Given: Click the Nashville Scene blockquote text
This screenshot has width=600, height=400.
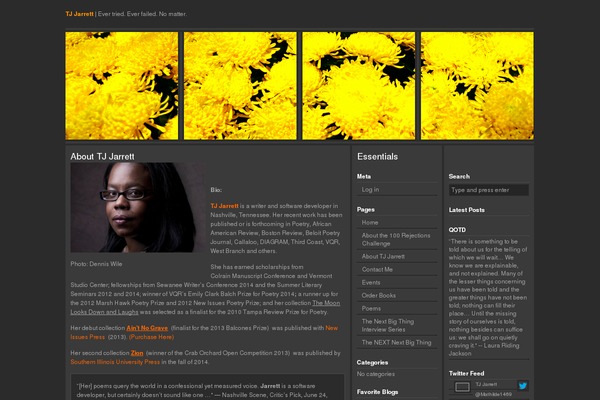Looking at the screenshot, I should pos(202,390).
